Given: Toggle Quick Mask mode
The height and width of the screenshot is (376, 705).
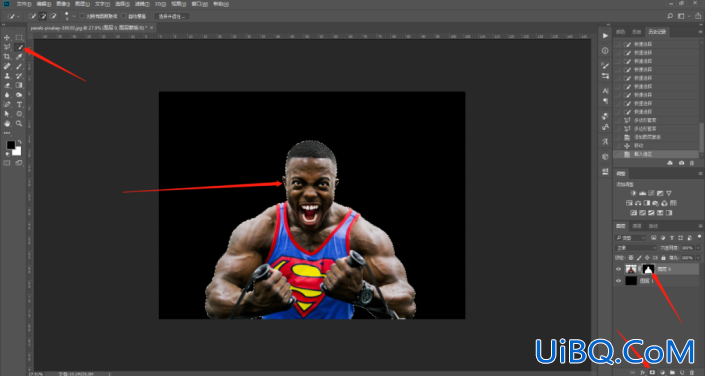Looking at the screenshot, I should (7, 163).
